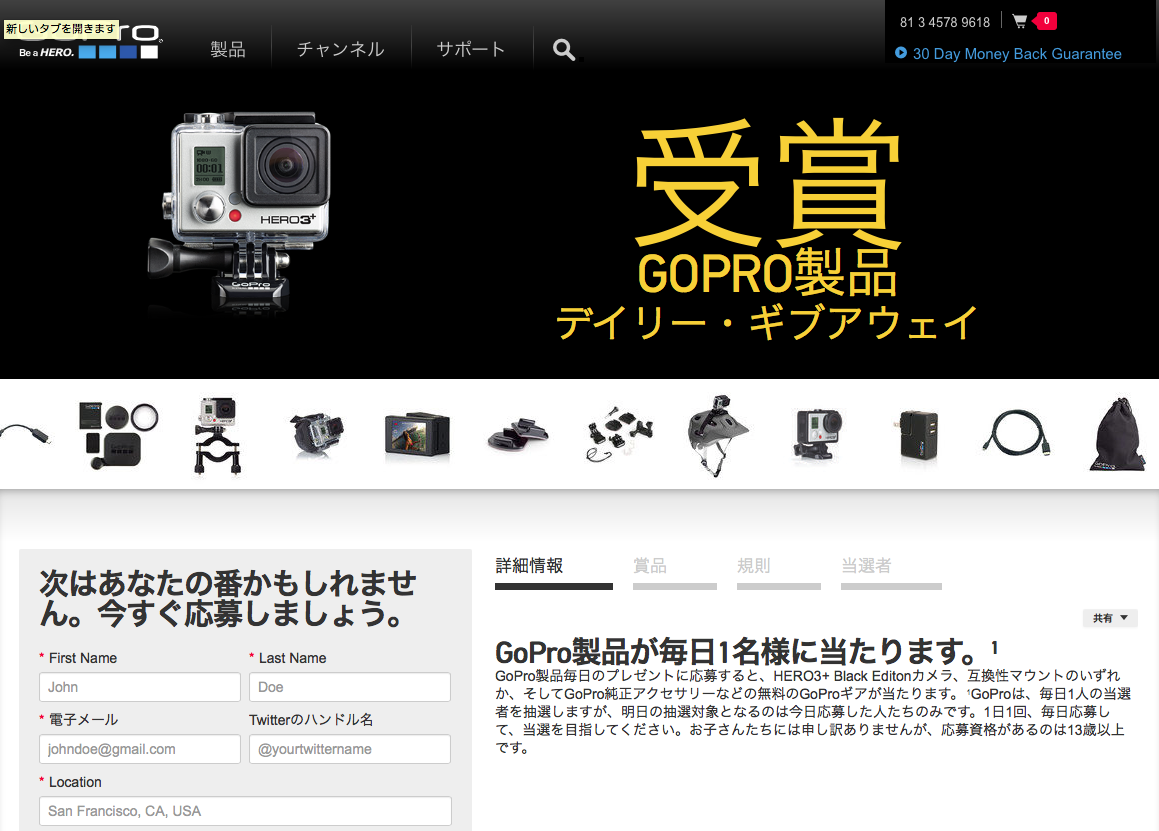Screen dimensions: 1159x831
Task: Select the handlebar mount product thumbnail
Action: (217, 435)
